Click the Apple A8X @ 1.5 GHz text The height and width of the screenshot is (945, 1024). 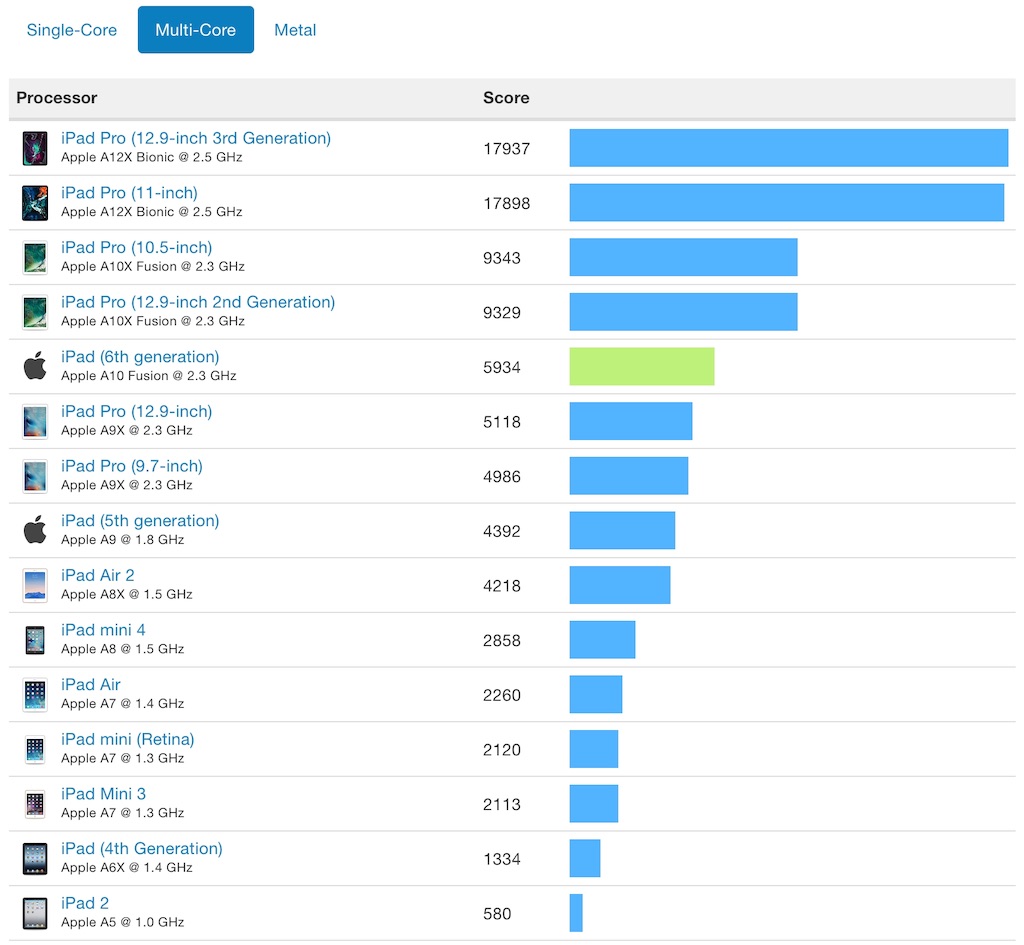click(127, 594)
